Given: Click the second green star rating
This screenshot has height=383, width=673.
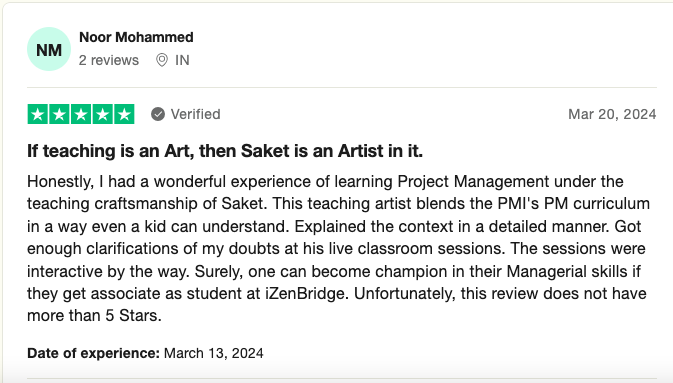Looking at the screenshot, I should (x=59, y=114).
